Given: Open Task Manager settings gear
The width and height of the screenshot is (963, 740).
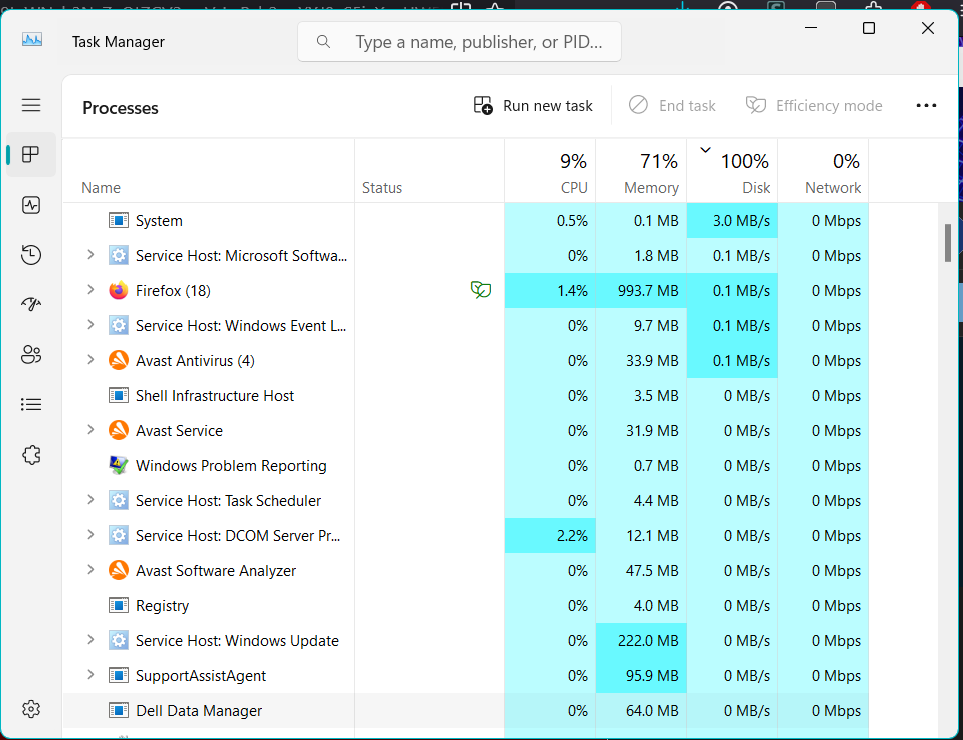Looking at the screenshot, I should pyautogui.click(x=31, y=709).
